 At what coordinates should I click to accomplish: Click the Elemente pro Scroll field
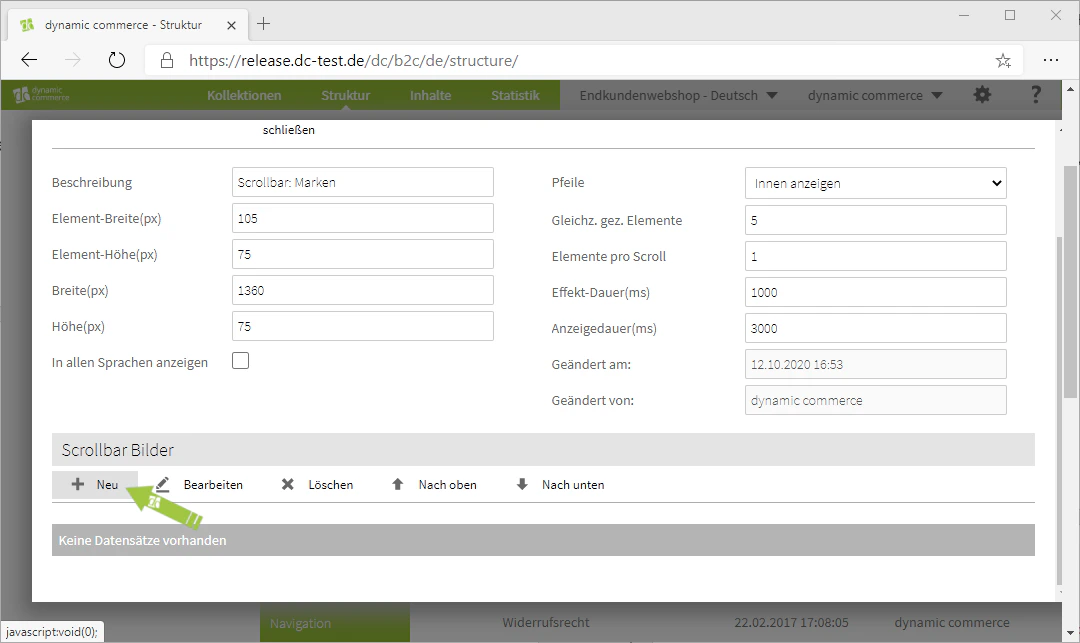pyautogui.click(x=875, y=256)
